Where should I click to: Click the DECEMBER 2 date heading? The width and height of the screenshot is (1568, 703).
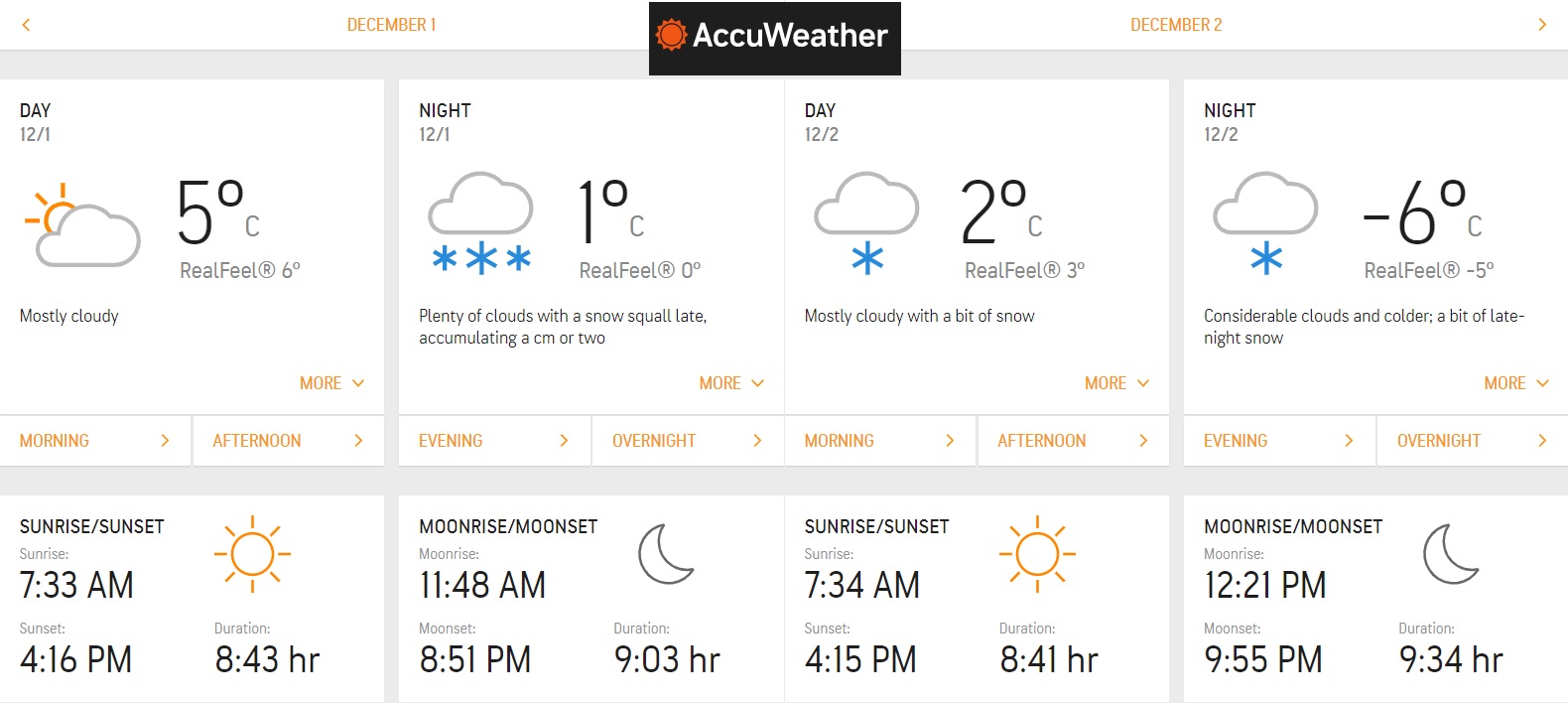tap(1176, 25)
